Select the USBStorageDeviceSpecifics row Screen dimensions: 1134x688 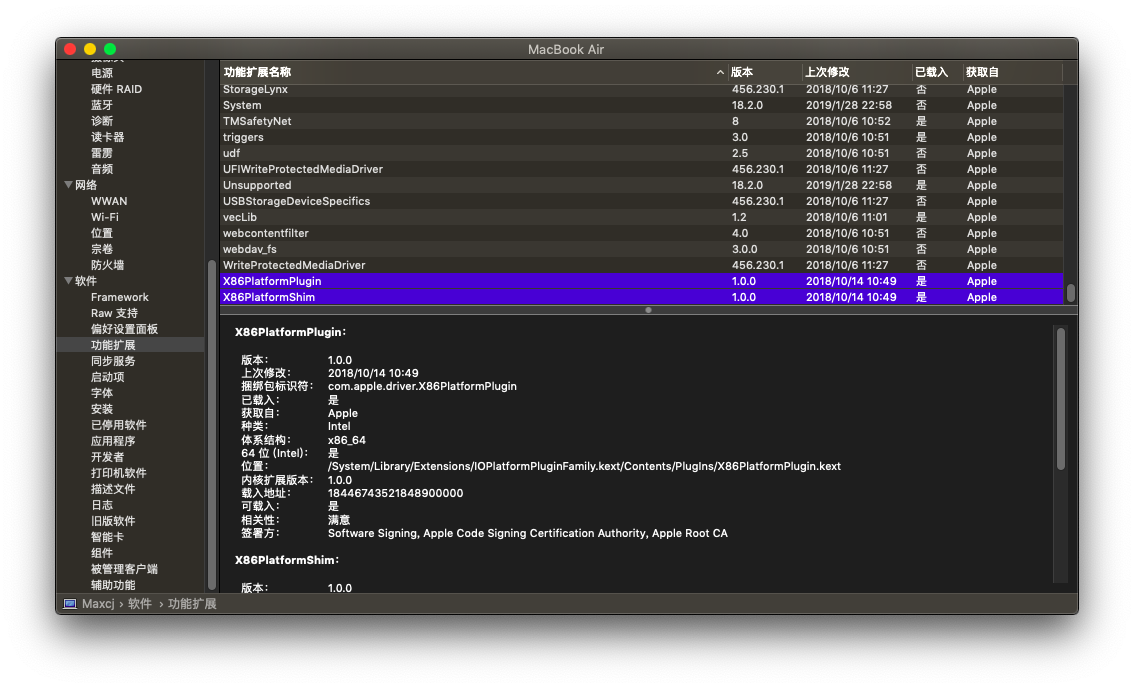(641, 201)
